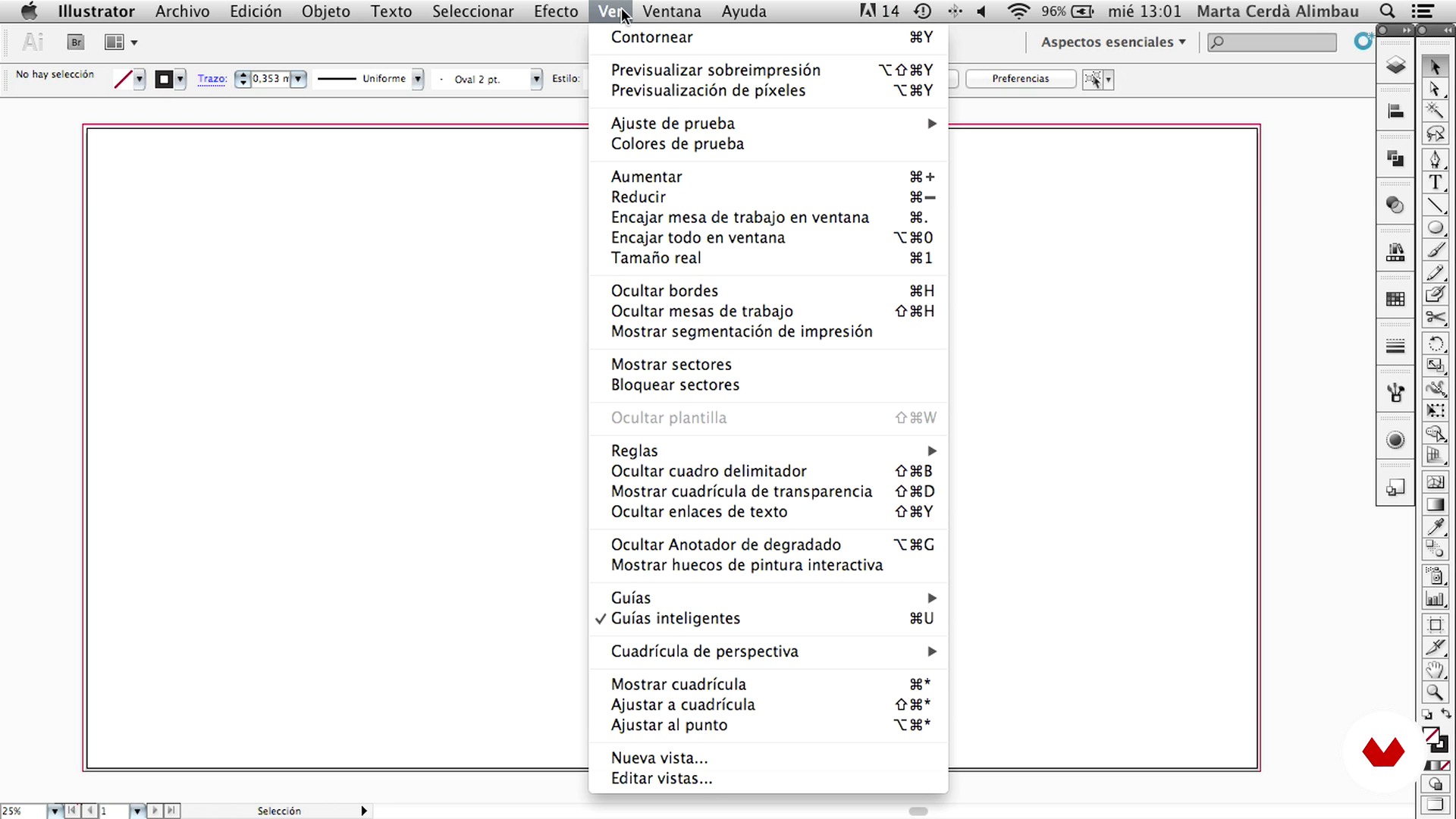Select the Rotate tool
1456x819 pixels.
pos(1435,344)
